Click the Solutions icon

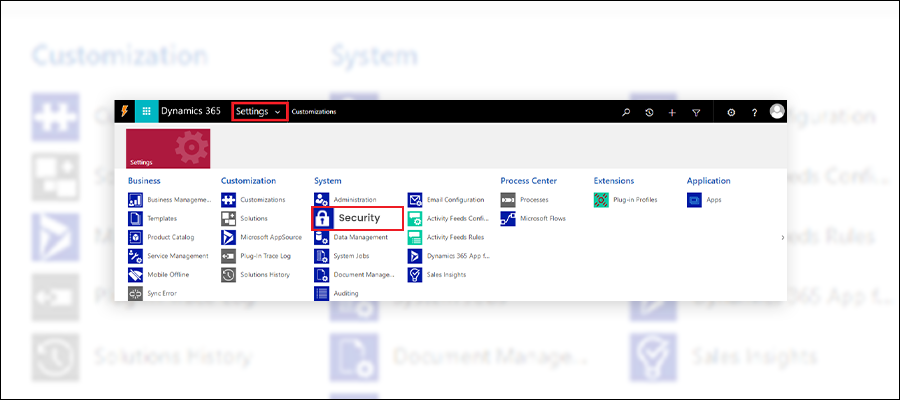coord(228,219)
